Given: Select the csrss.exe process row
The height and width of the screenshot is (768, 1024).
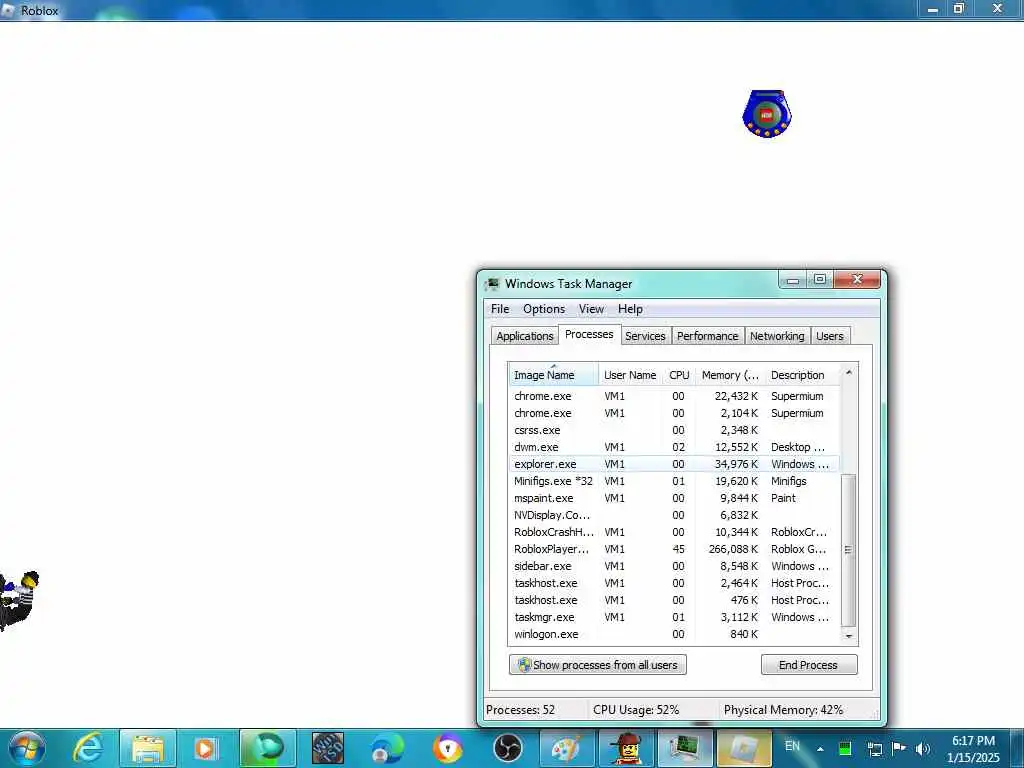Looking at the screenshot, I should (674, 430).
